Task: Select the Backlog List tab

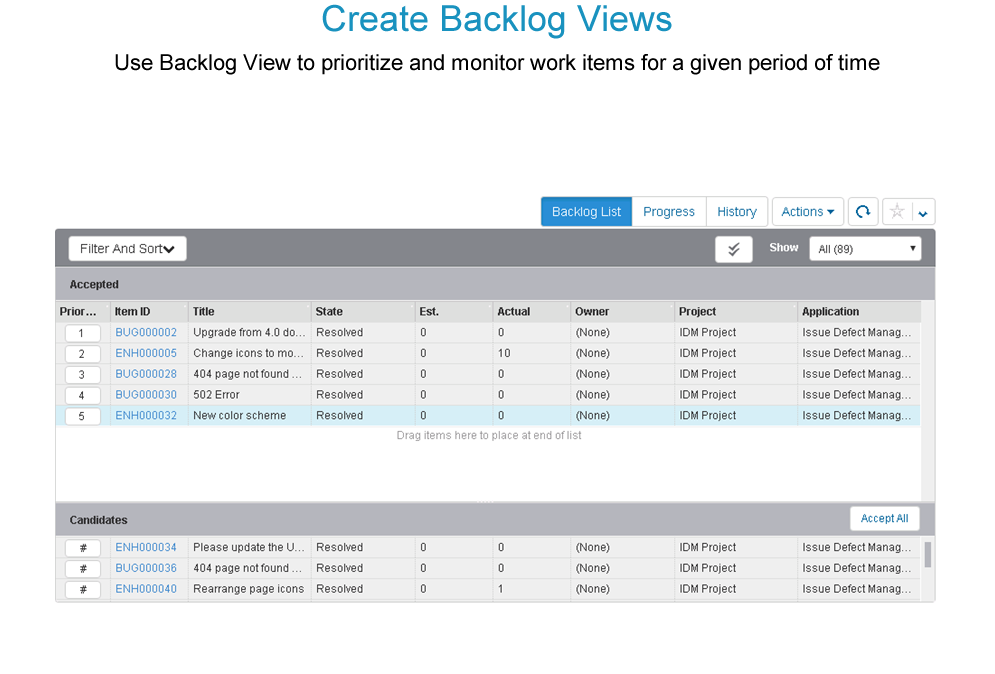Action: pos(586,212)
